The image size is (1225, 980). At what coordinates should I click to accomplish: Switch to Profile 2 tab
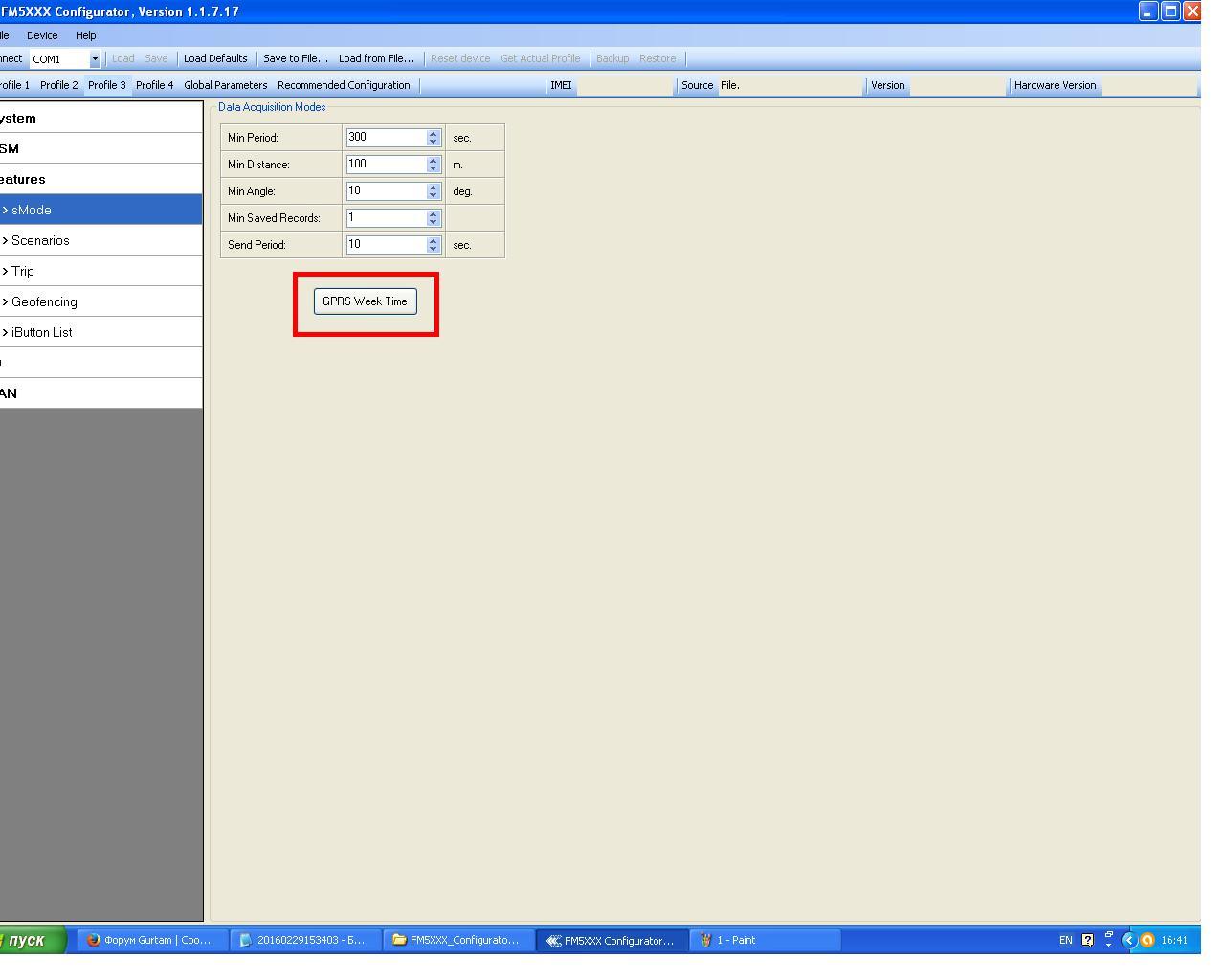[59, 85]
